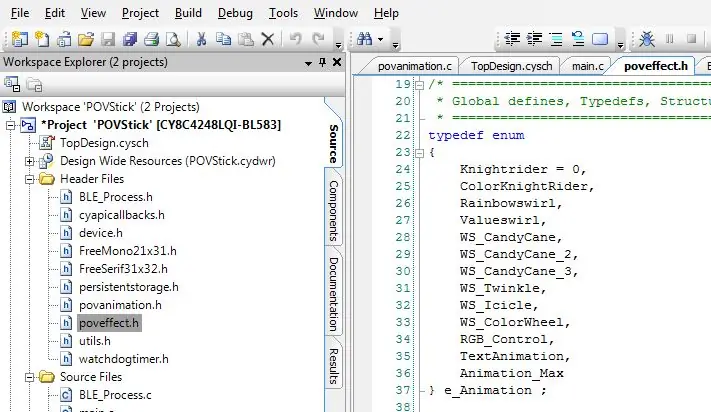Open the Tools menu
Image resolution: width=711 pixels, height=412 pixels.
[x=283, y=13]
